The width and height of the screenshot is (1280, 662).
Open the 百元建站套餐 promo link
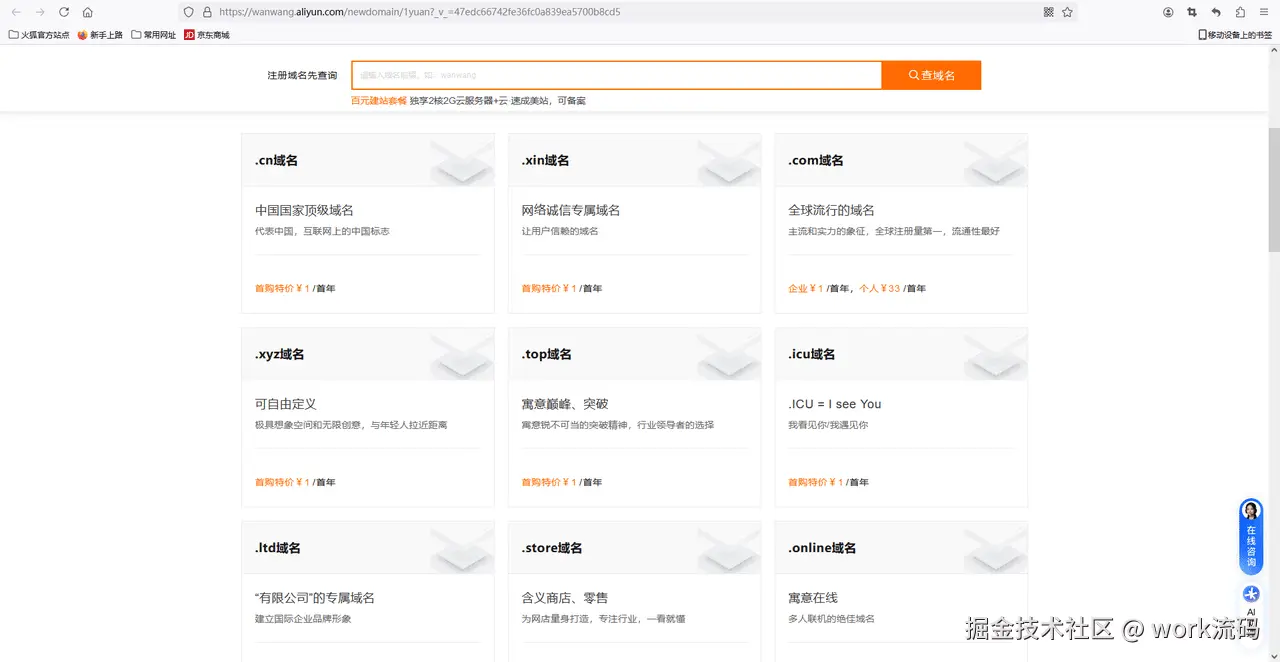click(x=379, y=101)
